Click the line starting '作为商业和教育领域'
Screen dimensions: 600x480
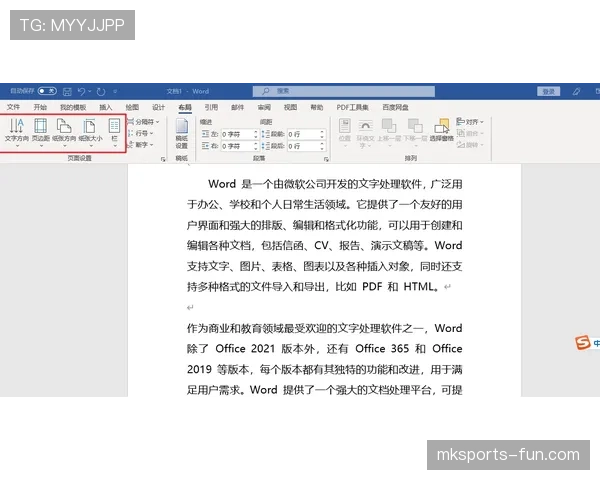(324, 328)
